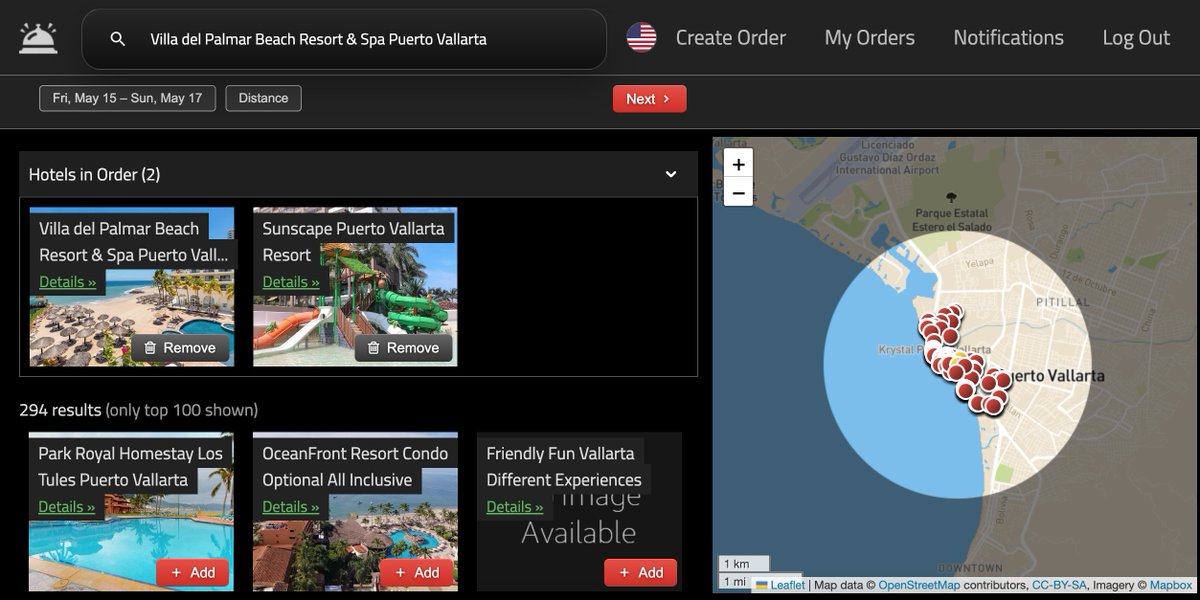Click Park Royal Homestay Los Tules hotel title

tap(131, 466)
